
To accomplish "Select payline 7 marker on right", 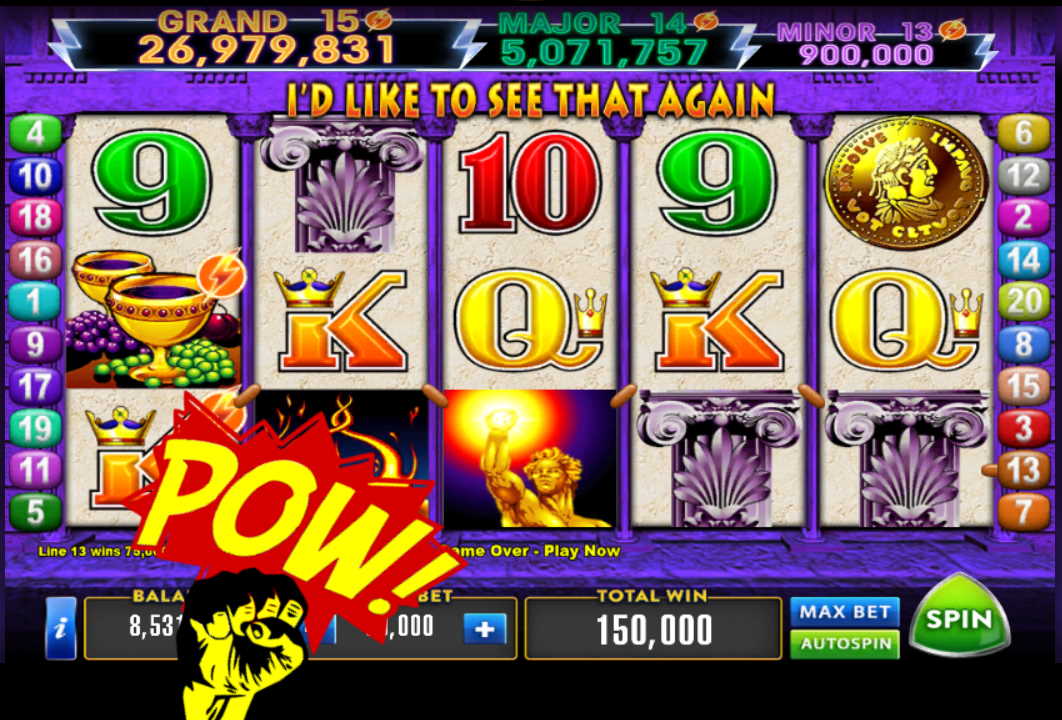I will point(1023,512).
